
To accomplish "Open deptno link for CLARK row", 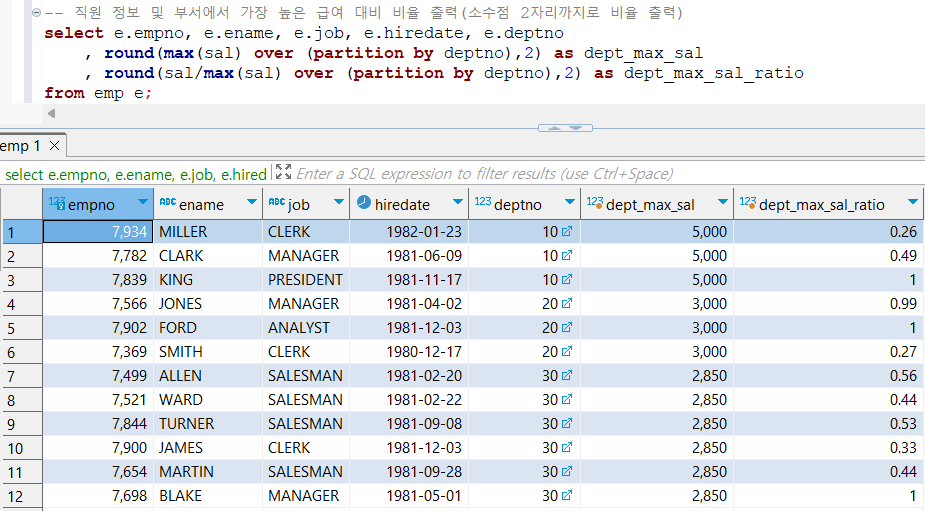I will click(567, 256).
